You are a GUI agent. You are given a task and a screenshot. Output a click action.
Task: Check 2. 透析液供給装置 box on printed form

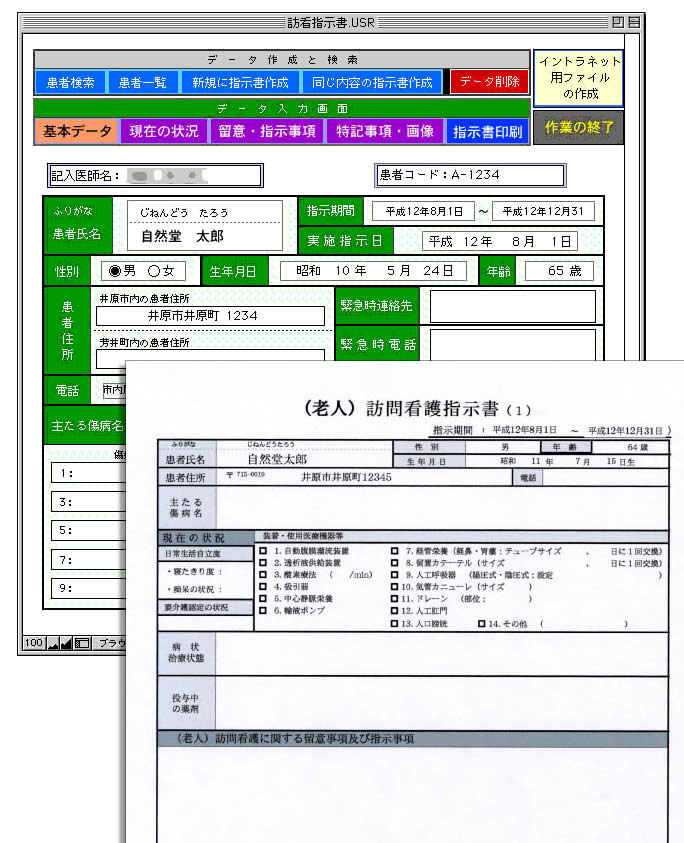[263, 562]
